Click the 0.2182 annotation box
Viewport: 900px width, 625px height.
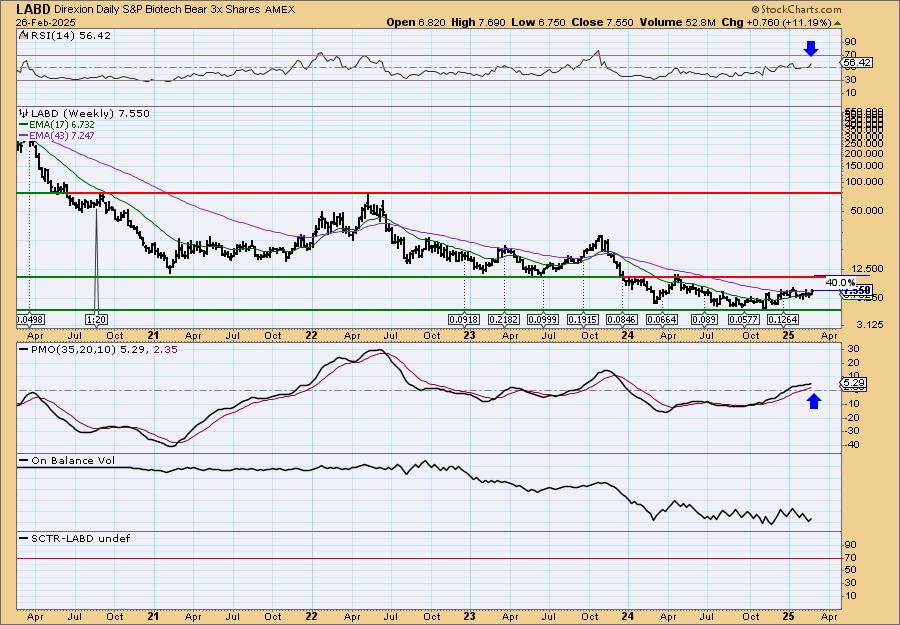coord(504,319)
